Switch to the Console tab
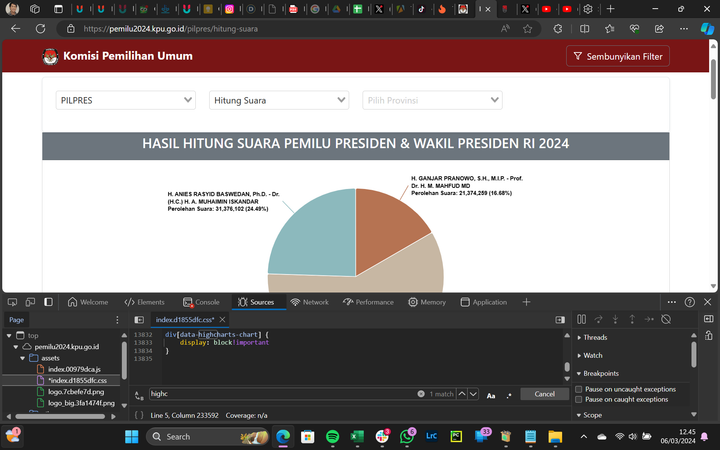 click(201, 302)
